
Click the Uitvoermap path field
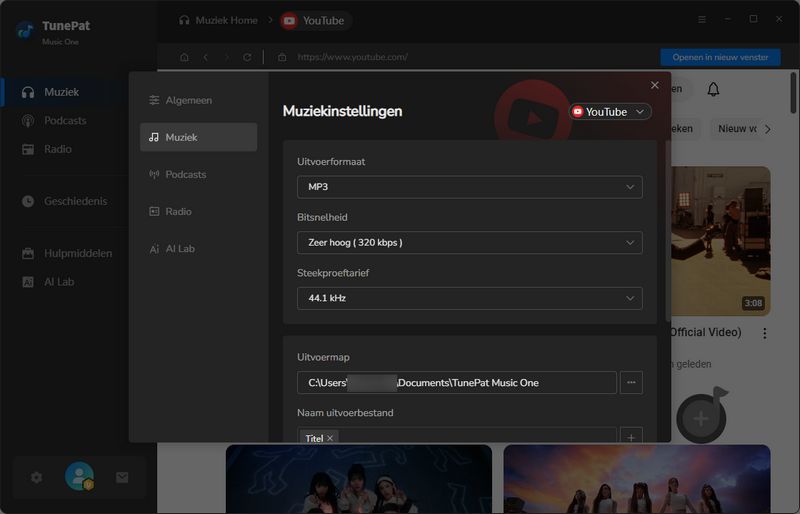pyautogui.click(x=457, y=382)
